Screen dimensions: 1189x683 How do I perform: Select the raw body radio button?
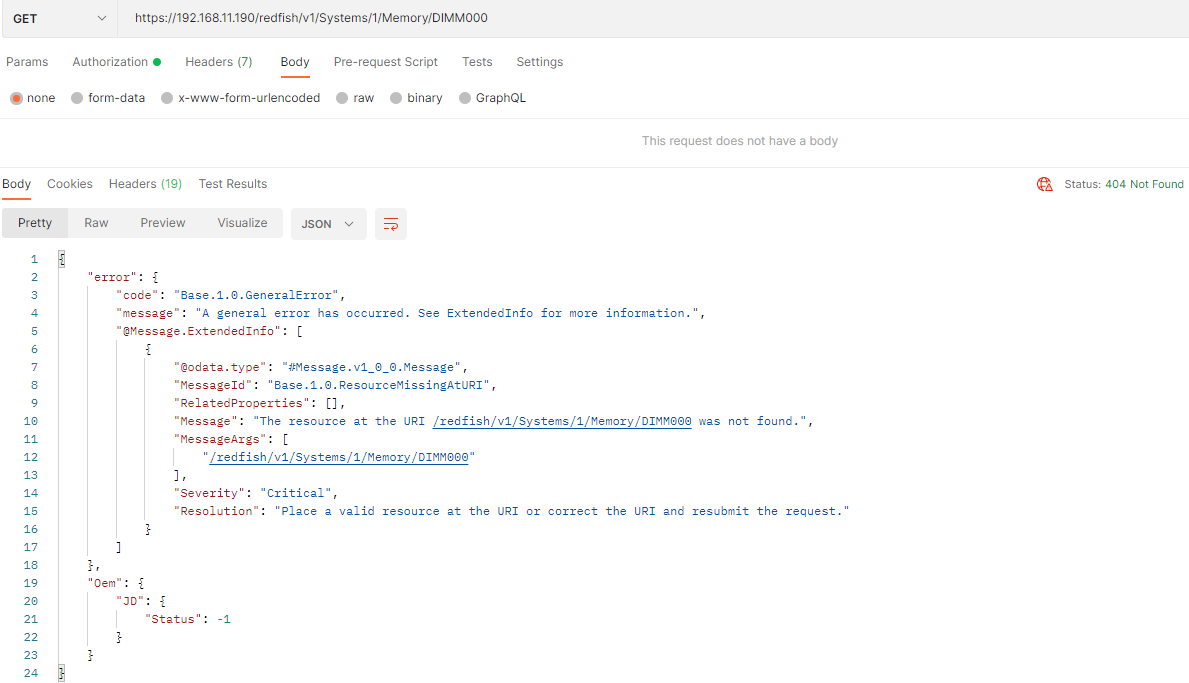click(342, 98)
